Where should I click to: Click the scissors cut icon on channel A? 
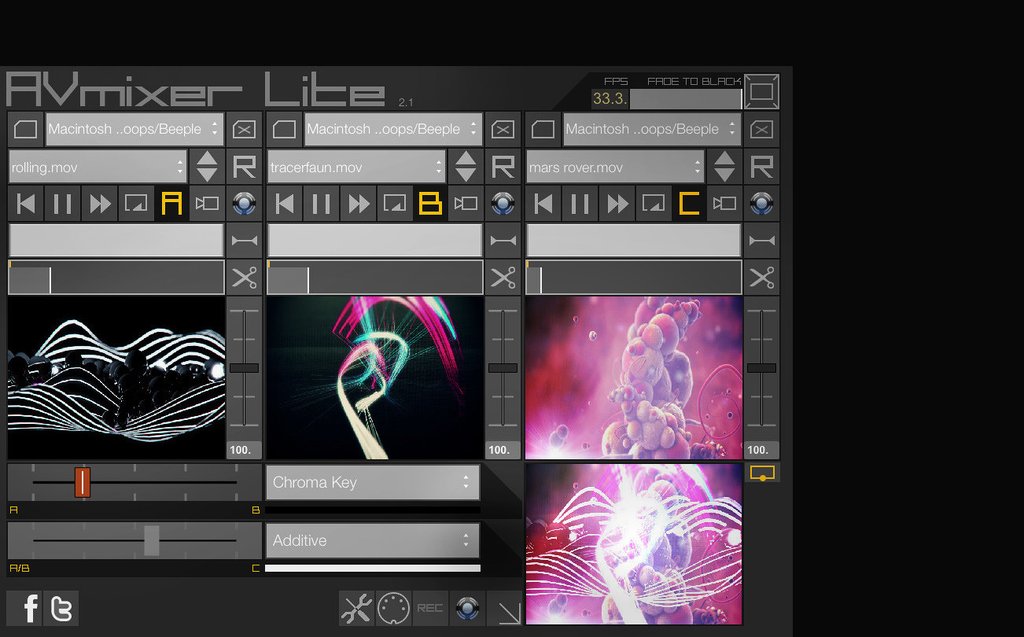[244, 278]
